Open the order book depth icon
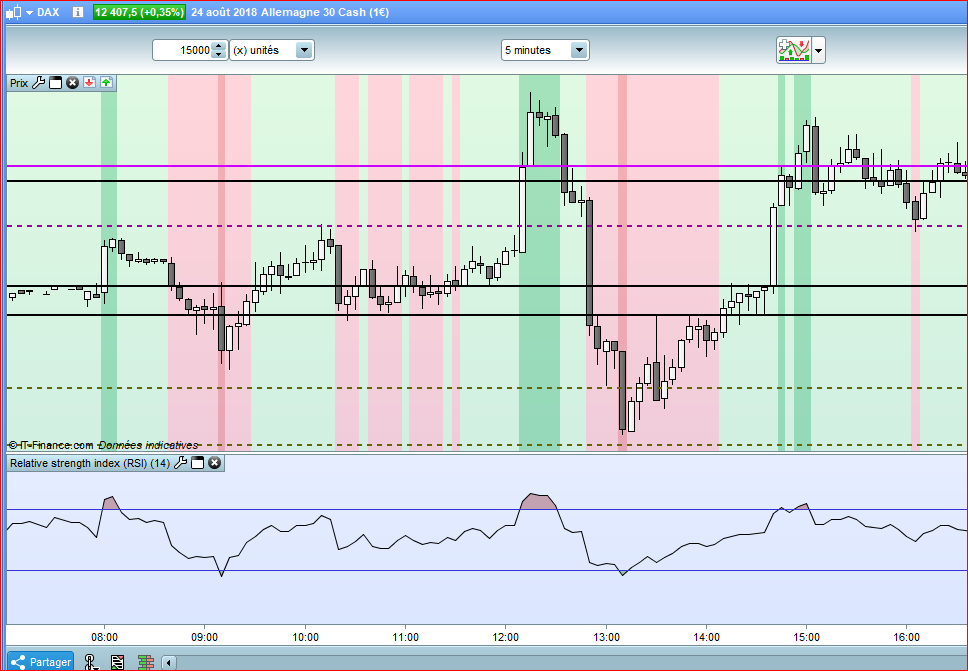 146,662
